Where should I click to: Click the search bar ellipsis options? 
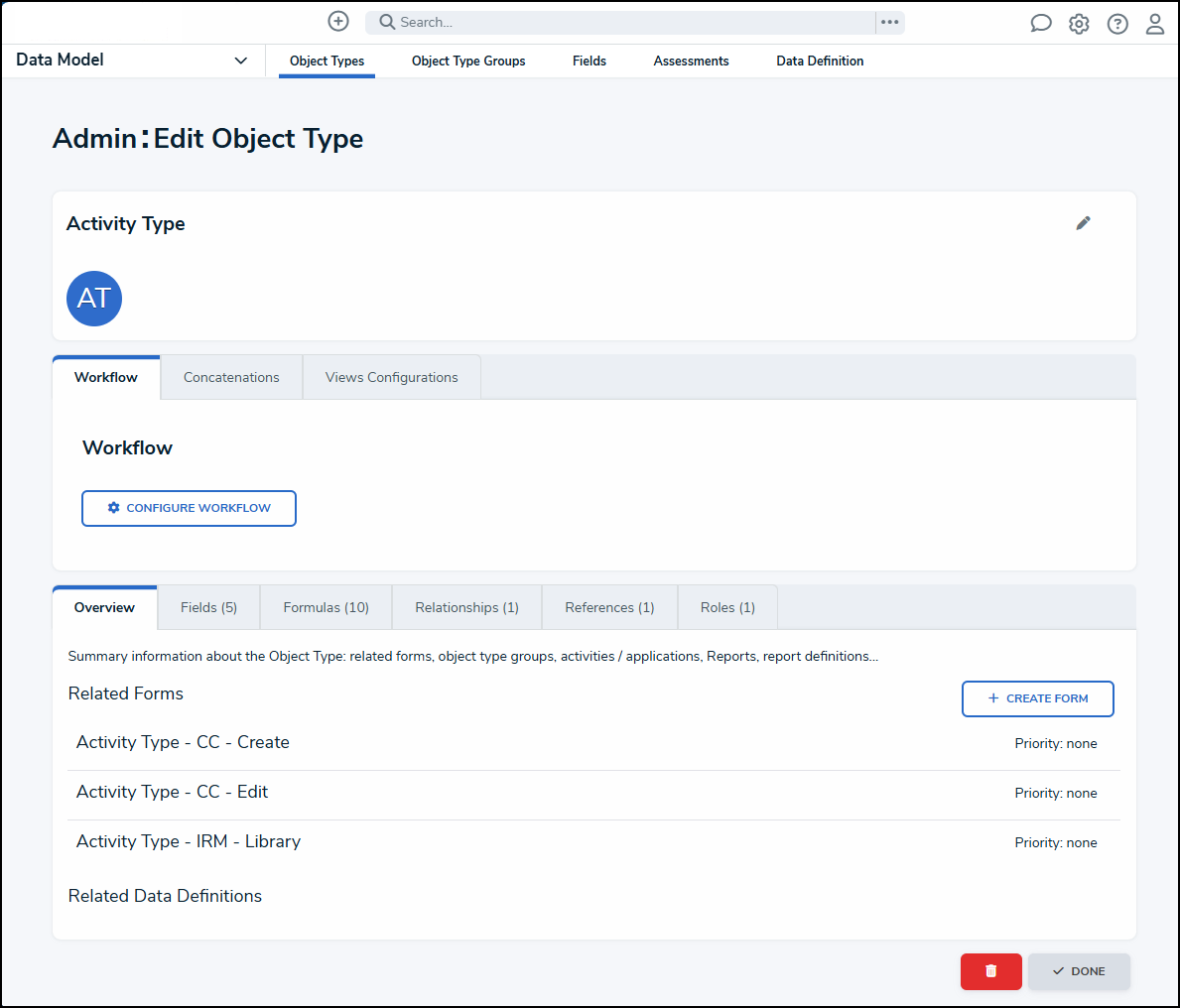[x=889, y=22]
